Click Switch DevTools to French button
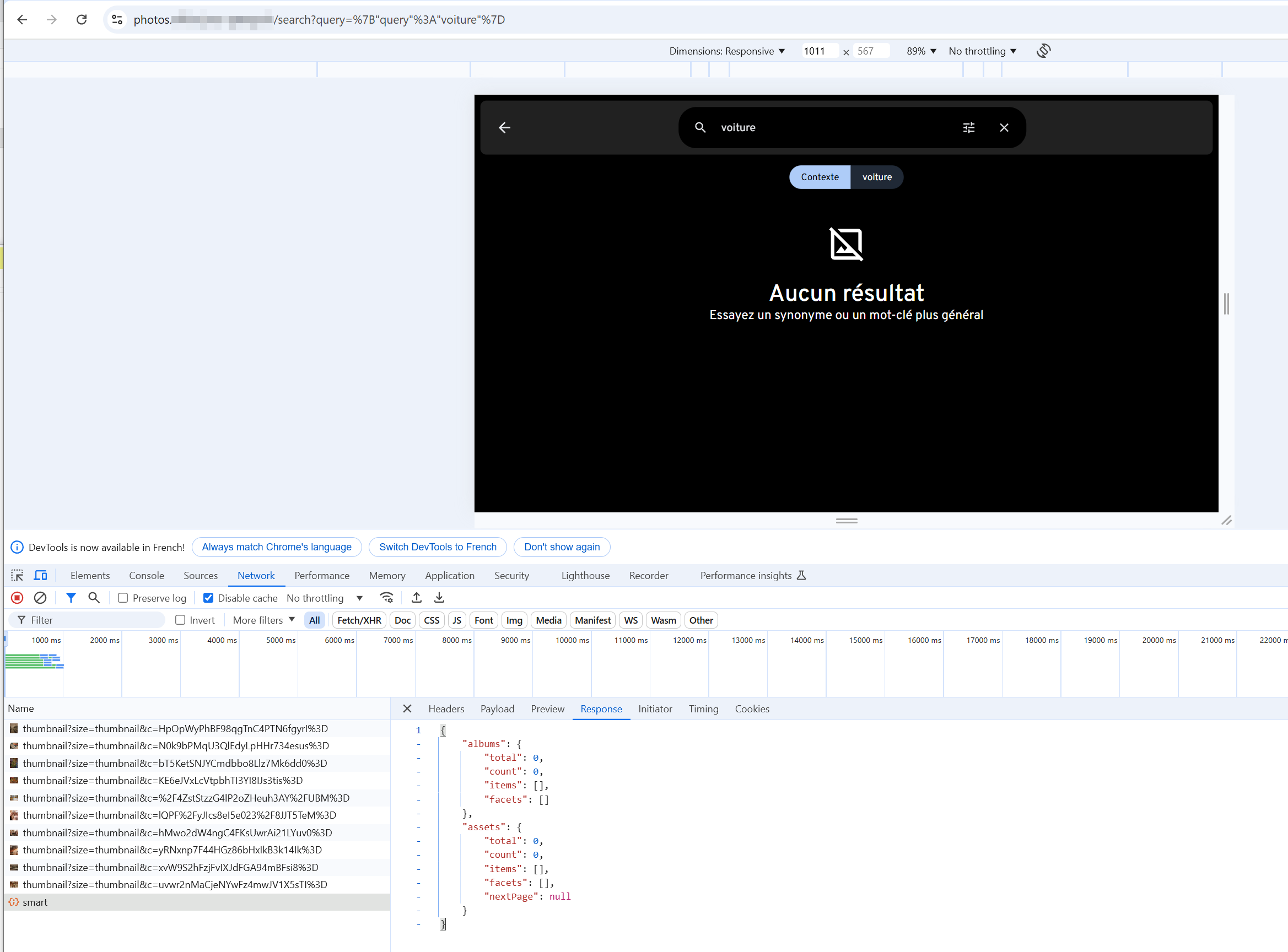Image resolution: width=1288 pixels, height=952 pixels. coord(438,547)
